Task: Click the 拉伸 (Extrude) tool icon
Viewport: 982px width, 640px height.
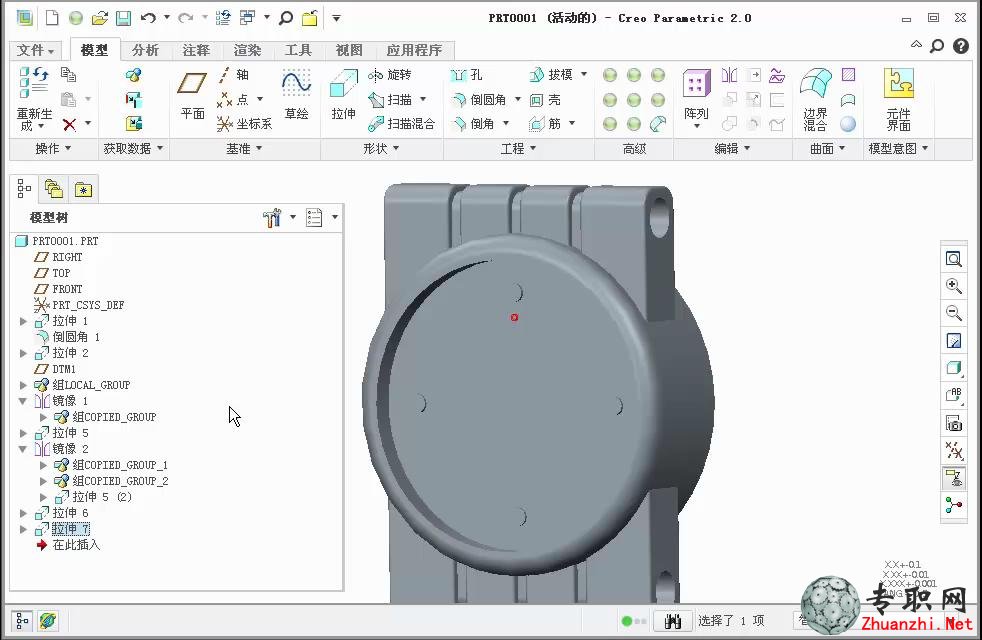Action: [x=343, y=84]
